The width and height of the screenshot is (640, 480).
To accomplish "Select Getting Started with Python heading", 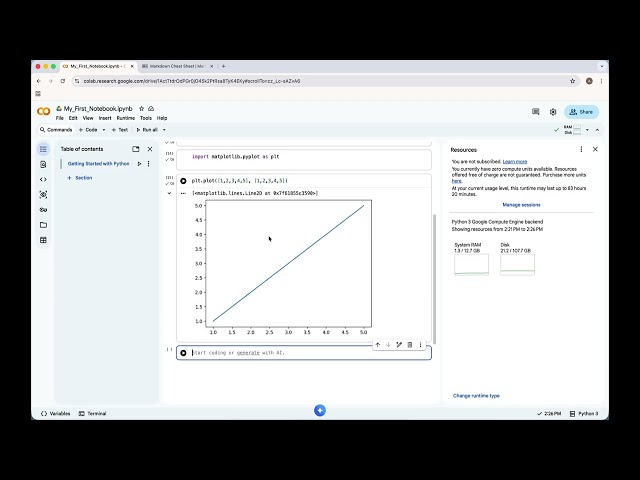I will [98, 164].
